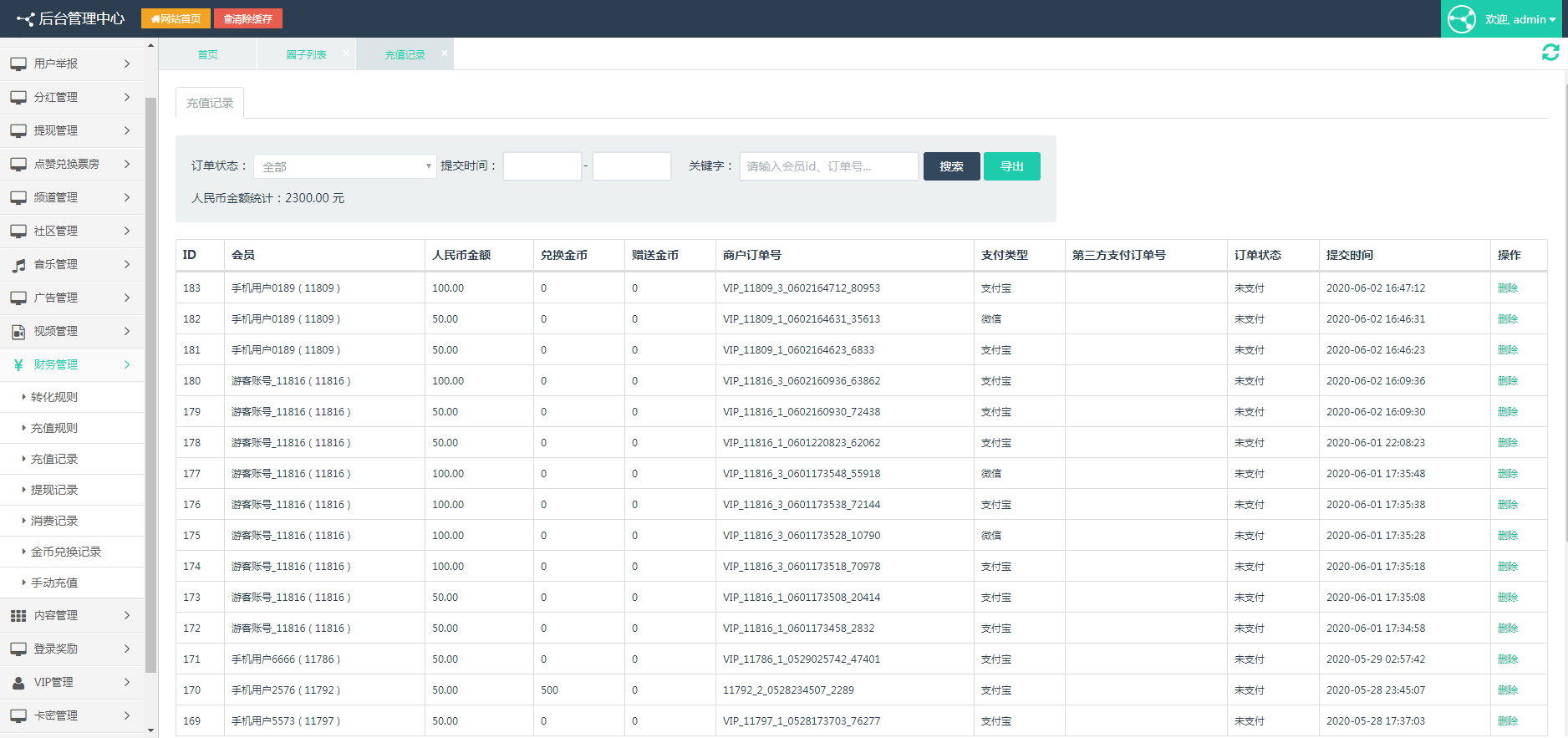
Task: Open 提现记录 in the sidebar
Action: pos(54,490)
